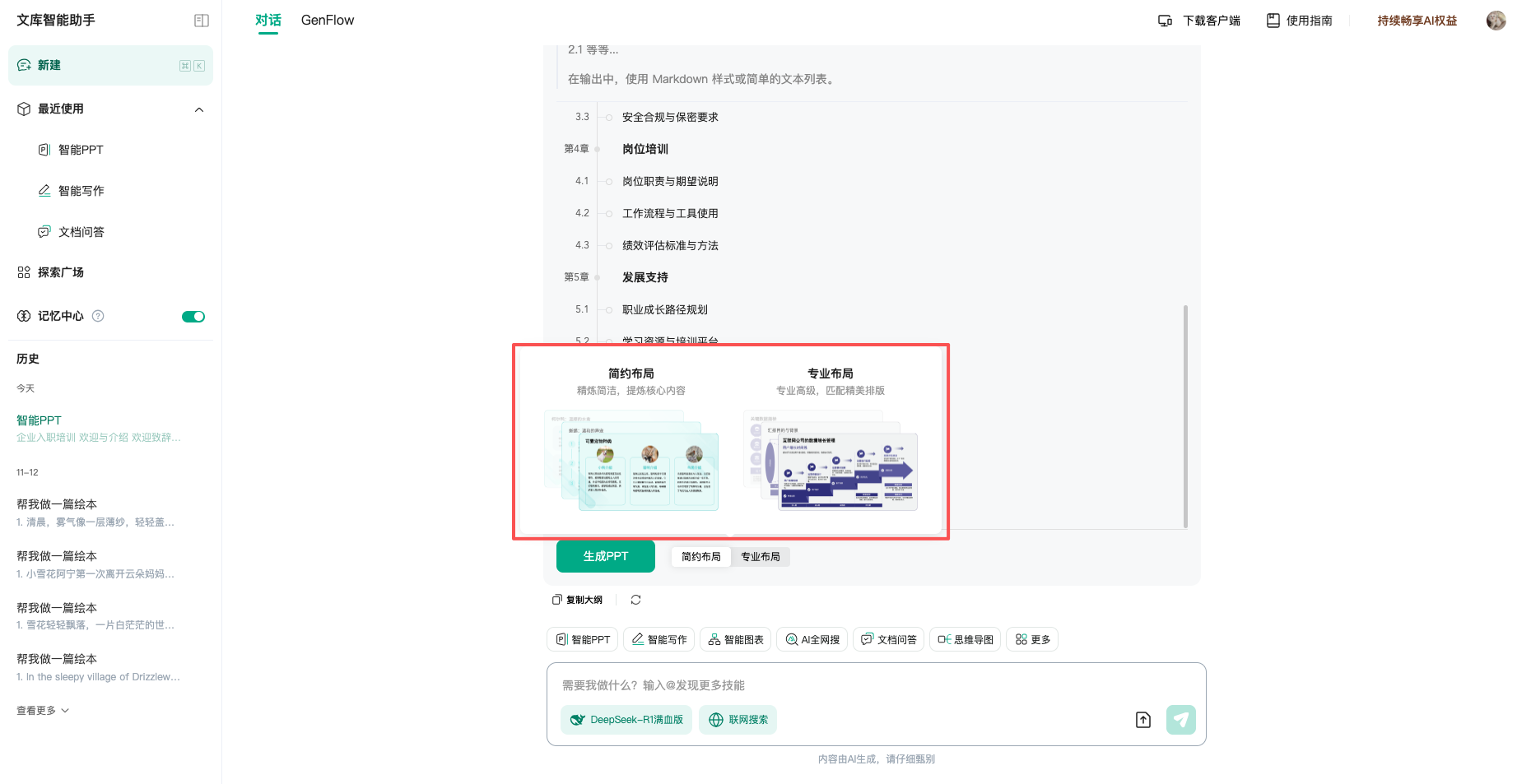Toggle DeepSeek-R1满血版 model chip

626,720
